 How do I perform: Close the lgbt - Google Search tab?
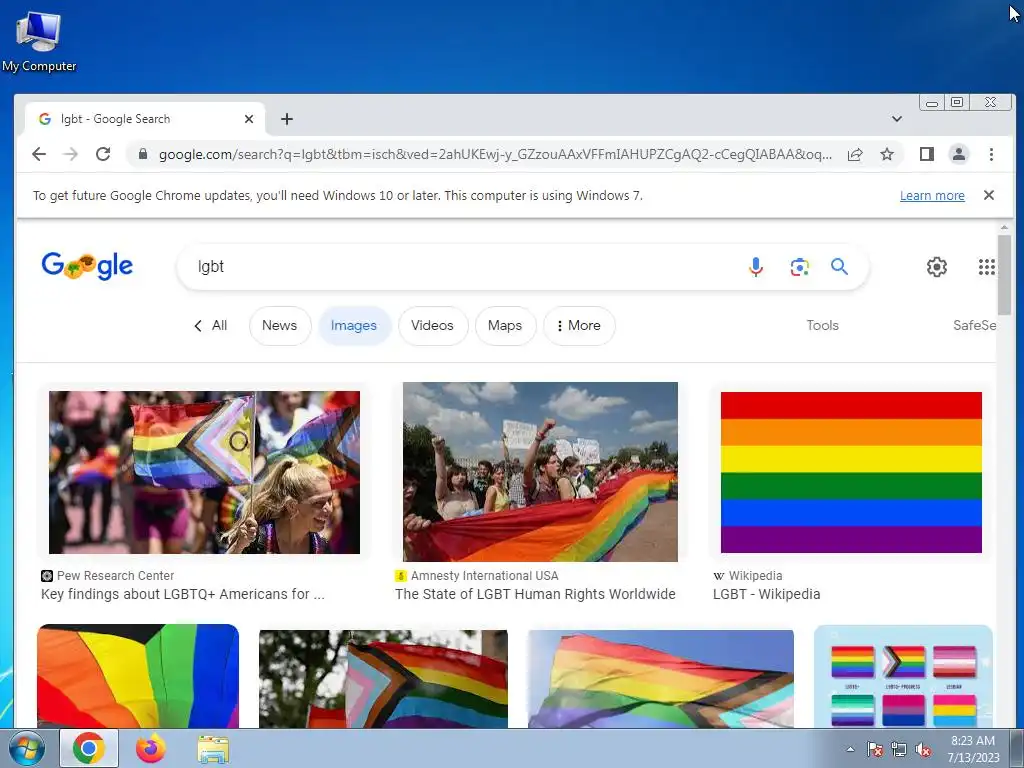tap(249, 119)
